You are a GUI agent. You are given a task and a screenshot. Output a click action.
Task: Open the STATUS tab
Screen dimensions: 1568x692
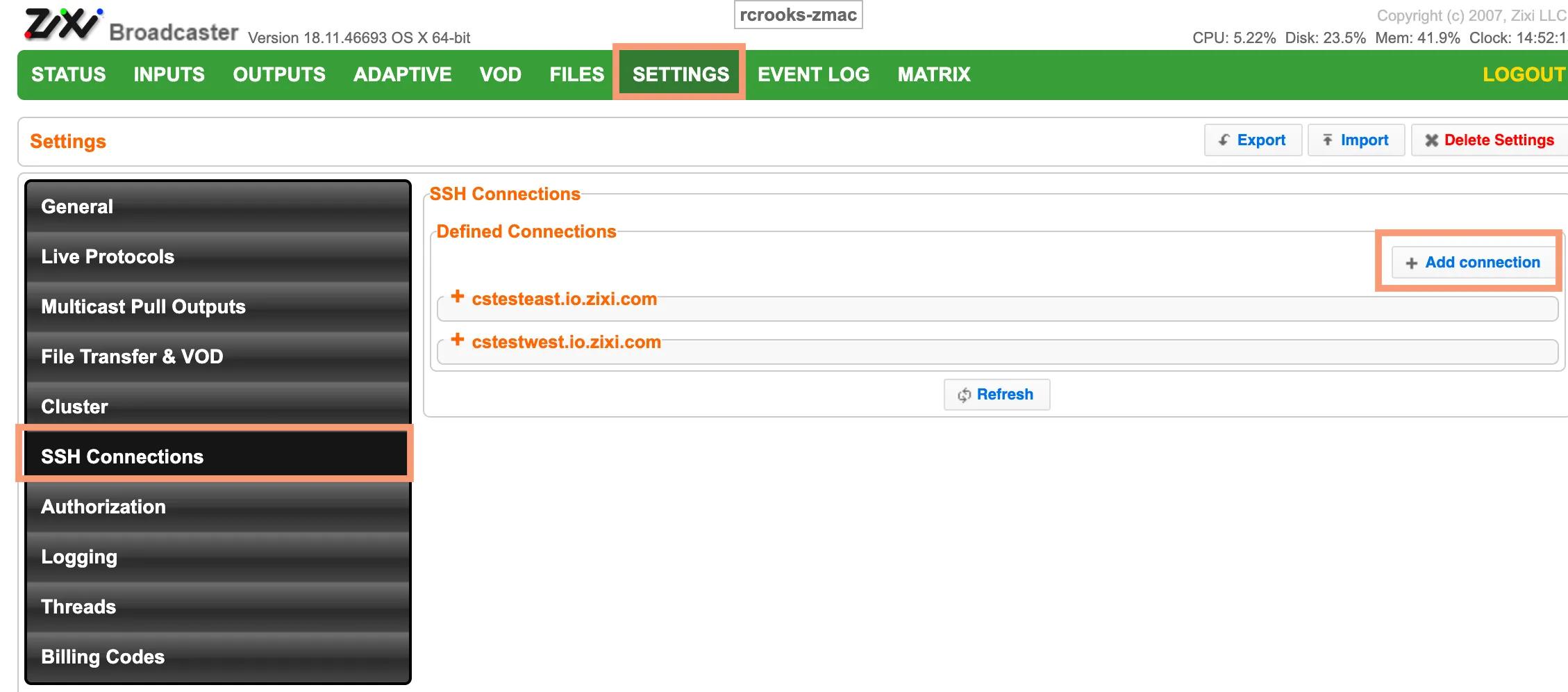69,74
